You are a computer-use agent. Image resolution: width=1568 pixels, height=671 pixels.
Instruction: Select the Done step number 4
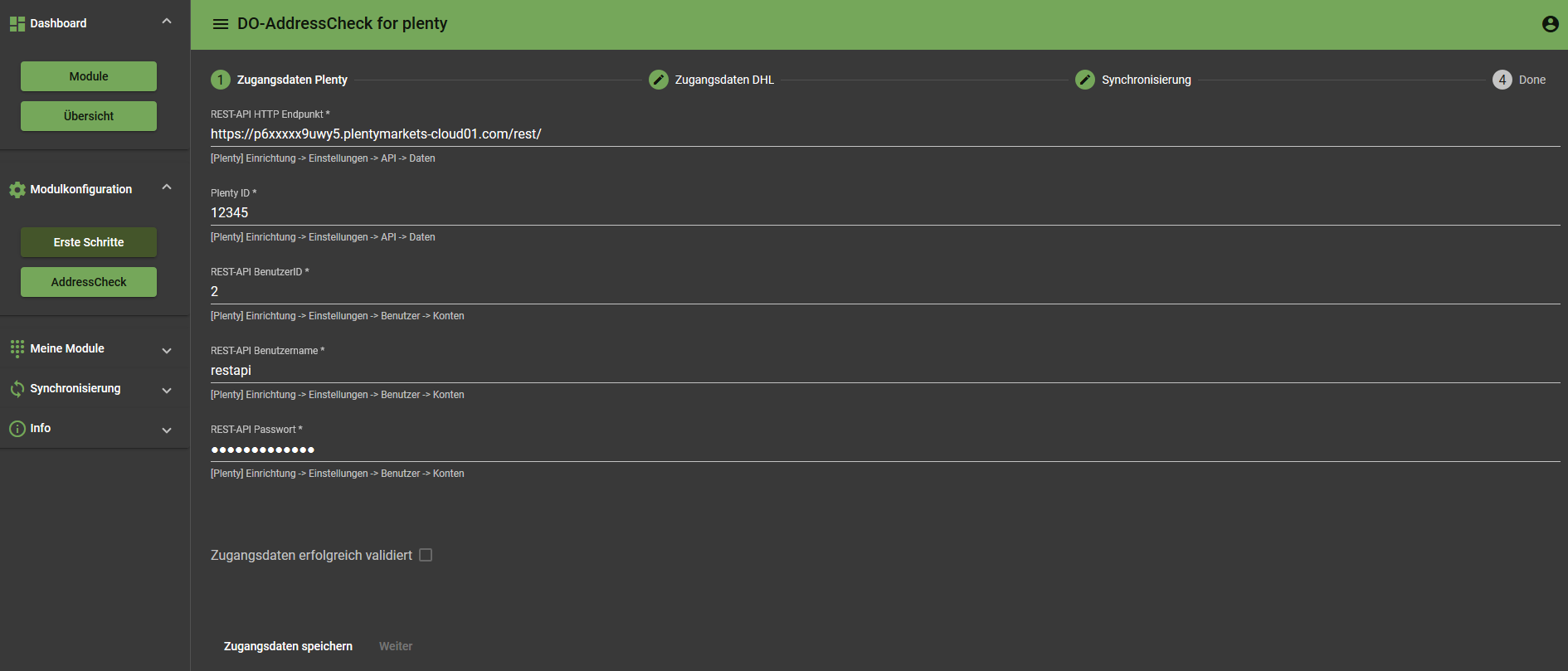coord(1502,80)
